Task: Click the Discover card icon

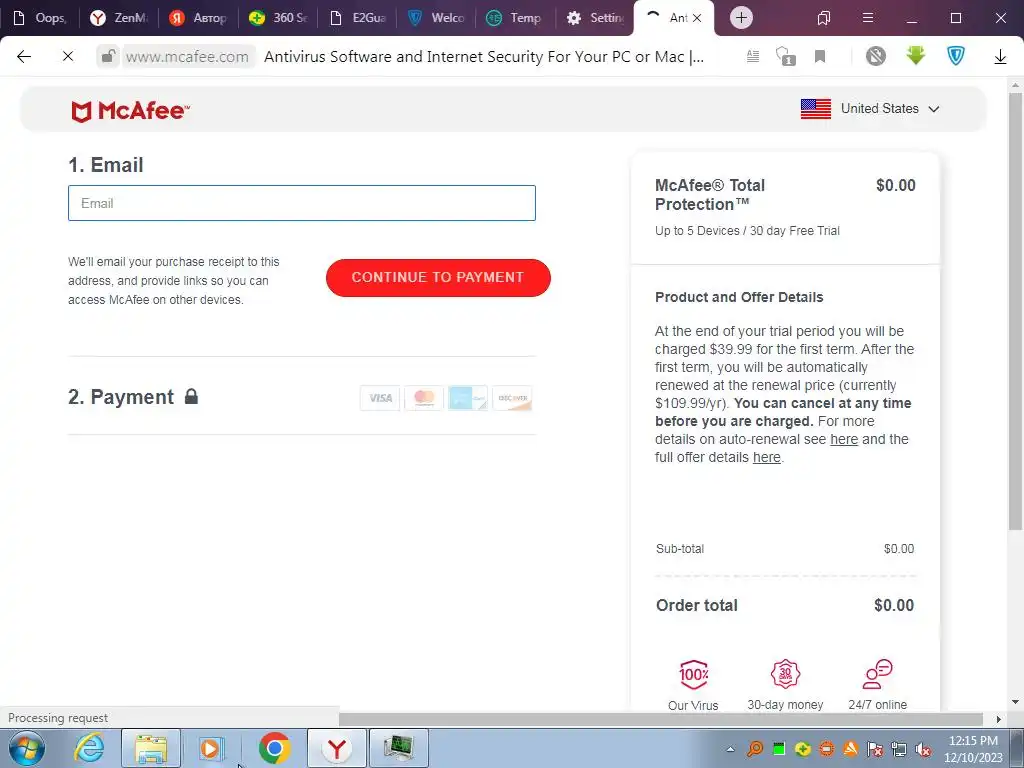Action: (512, 398)
